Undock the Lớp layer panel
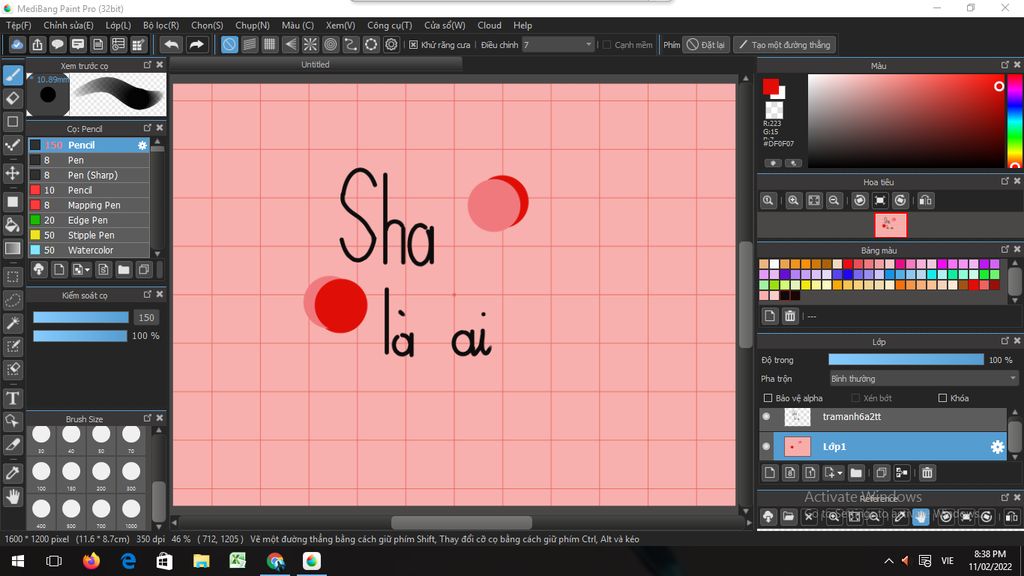This screenshot has width=1024, height=576. (x=1004, y=342)
